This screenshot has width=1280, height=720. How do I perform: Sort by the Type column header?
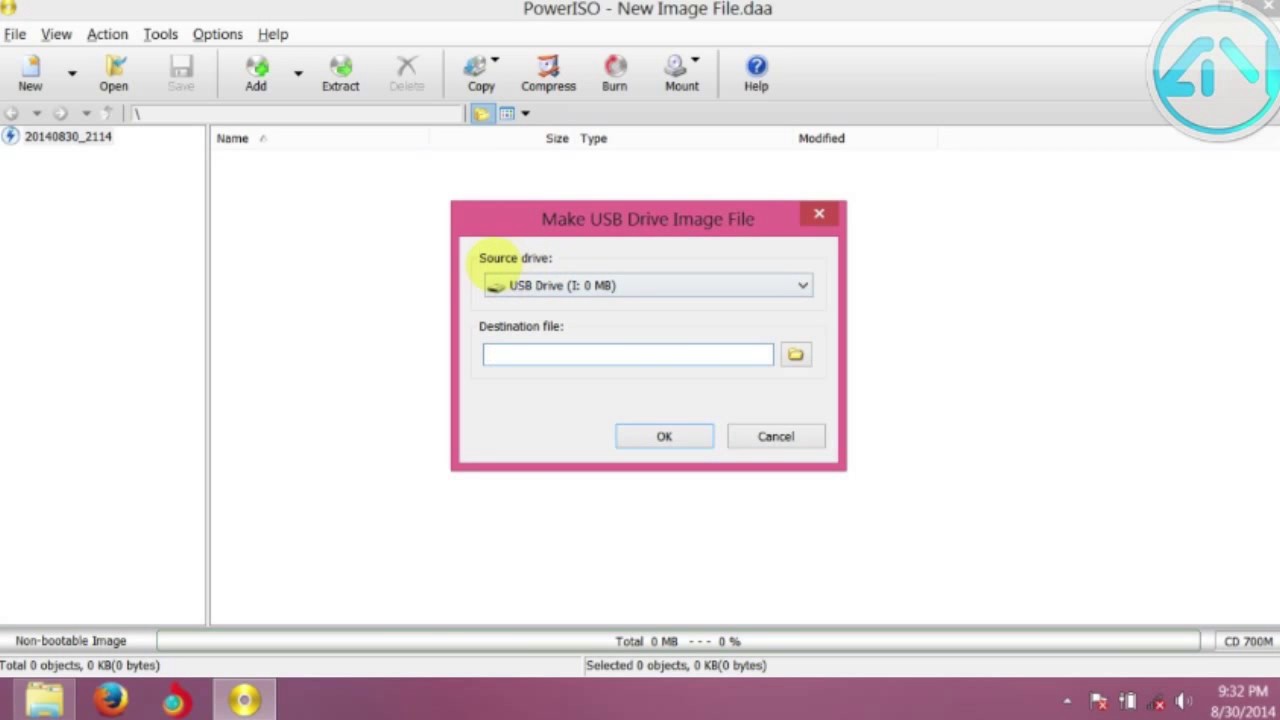point(593,139)
